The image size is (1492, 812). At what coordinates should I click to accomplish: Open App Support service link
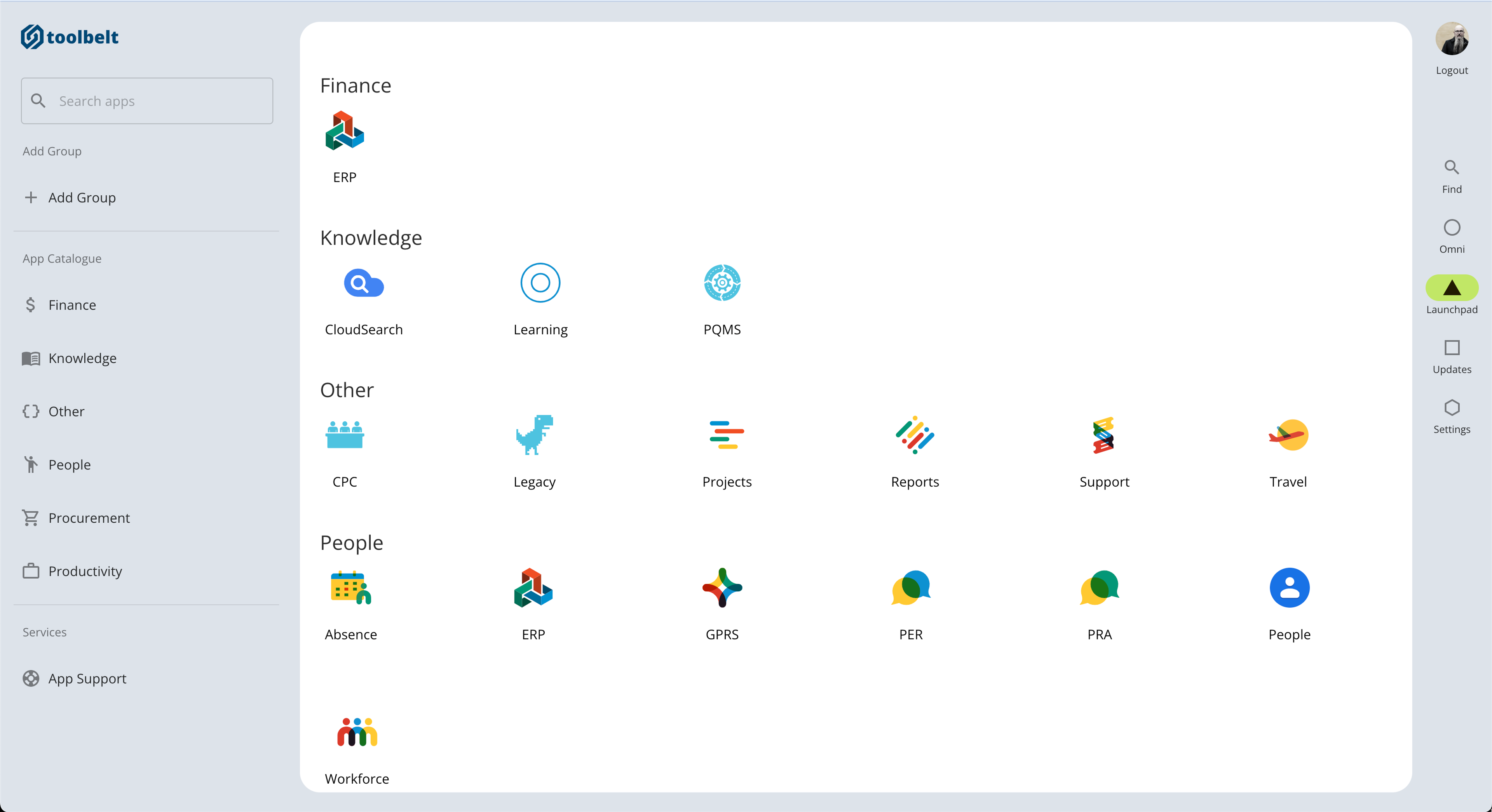pos(87,678)
